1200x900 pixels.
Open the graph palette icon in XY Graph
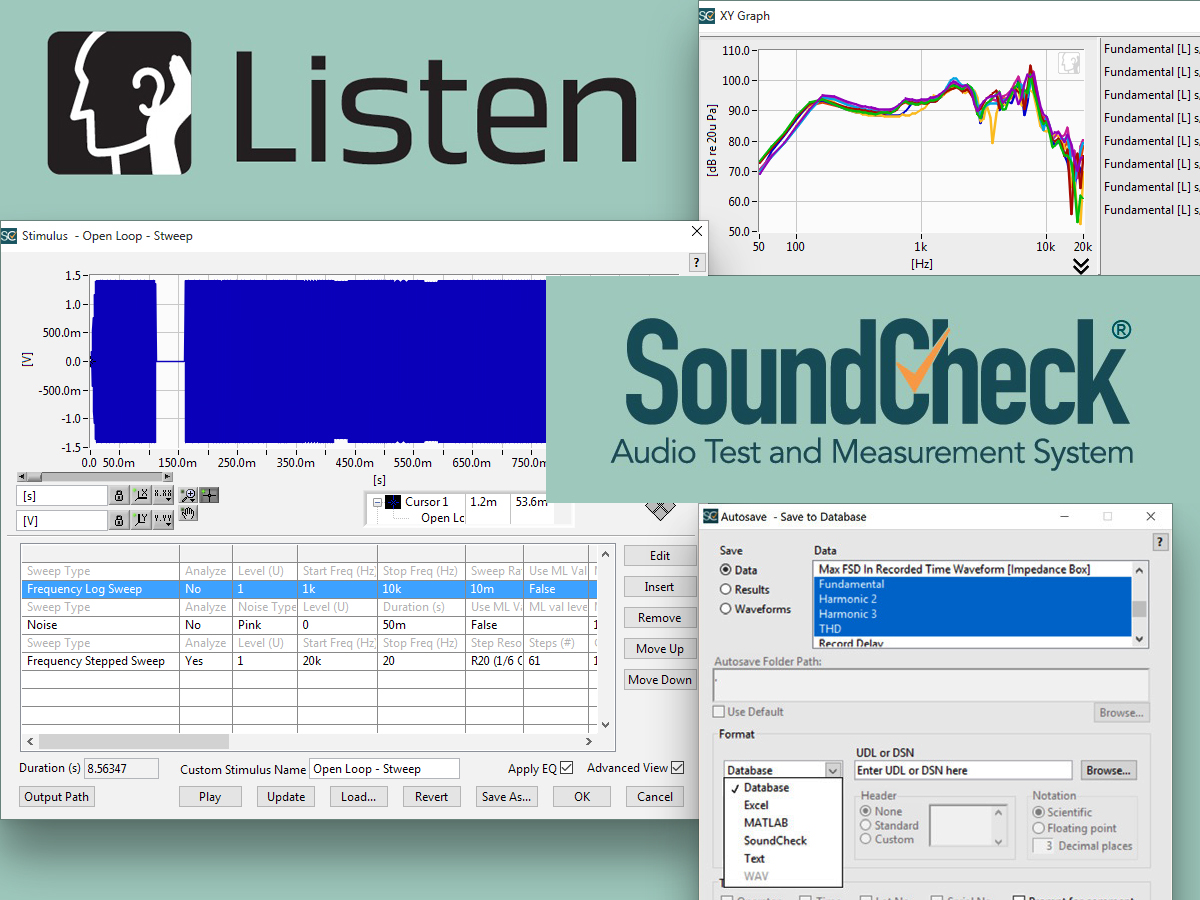[1069, 62]
